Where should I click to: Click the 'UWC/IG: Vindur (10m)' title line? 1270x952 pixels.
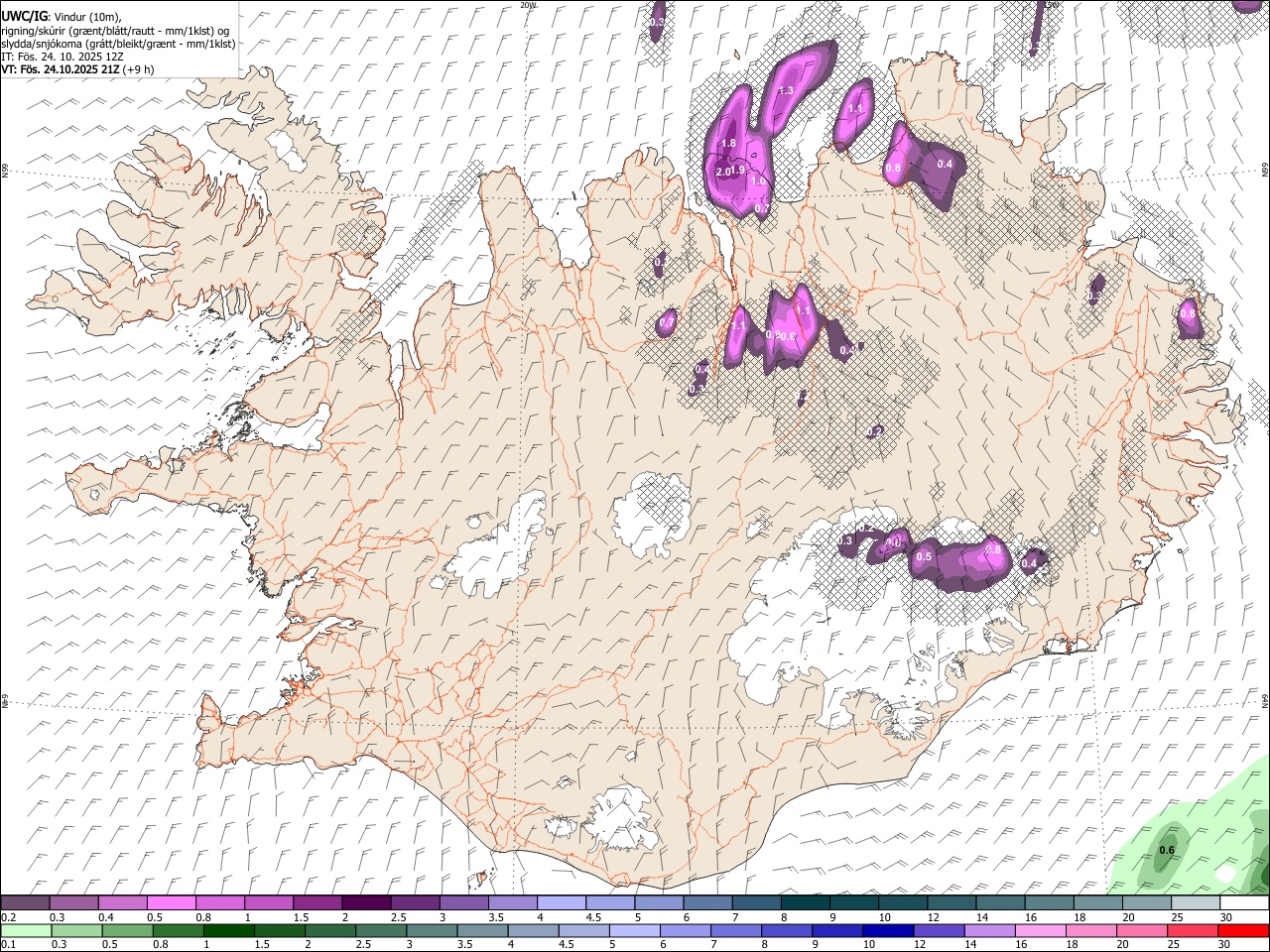(62, 16)
